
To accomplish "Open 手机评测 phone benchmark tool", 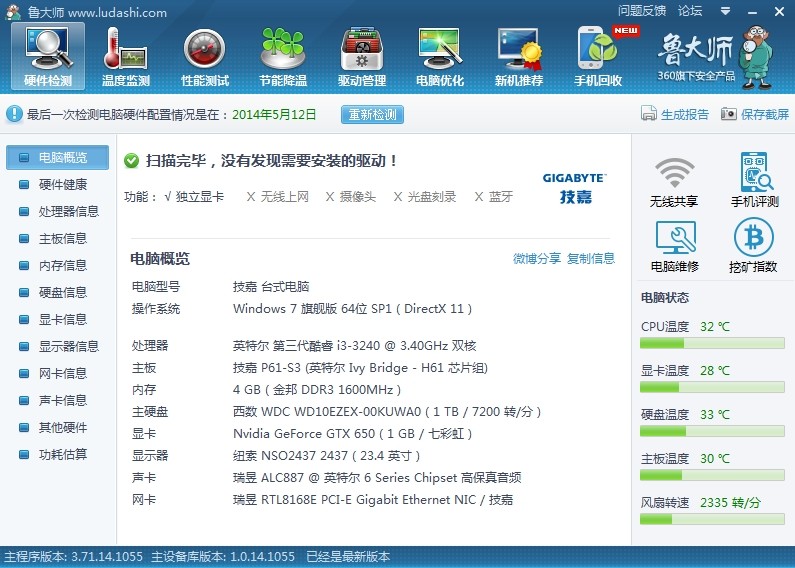I will (x=754, y=180).
